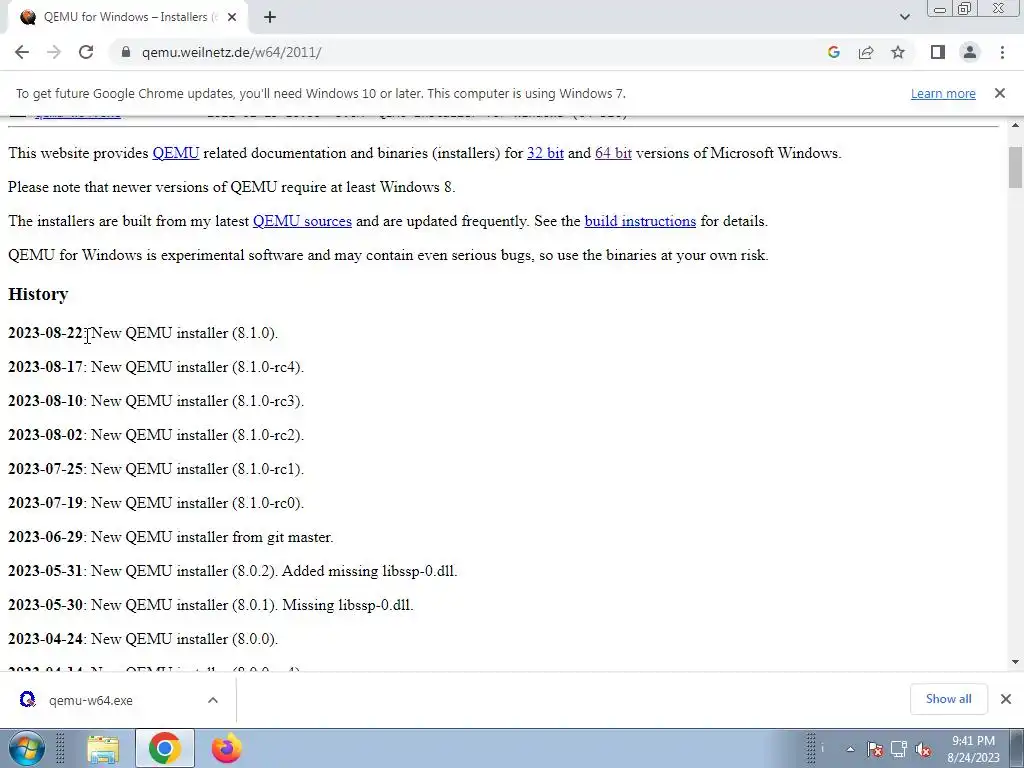Click the History heading

point(38,294)
